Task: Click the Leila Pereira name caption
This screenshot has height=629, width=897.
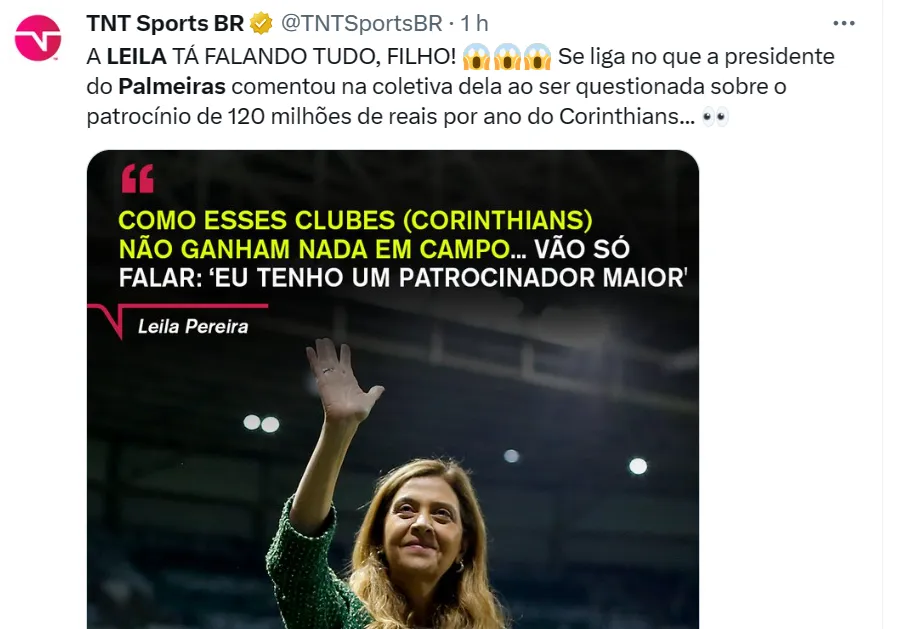Action: [193, 327]
